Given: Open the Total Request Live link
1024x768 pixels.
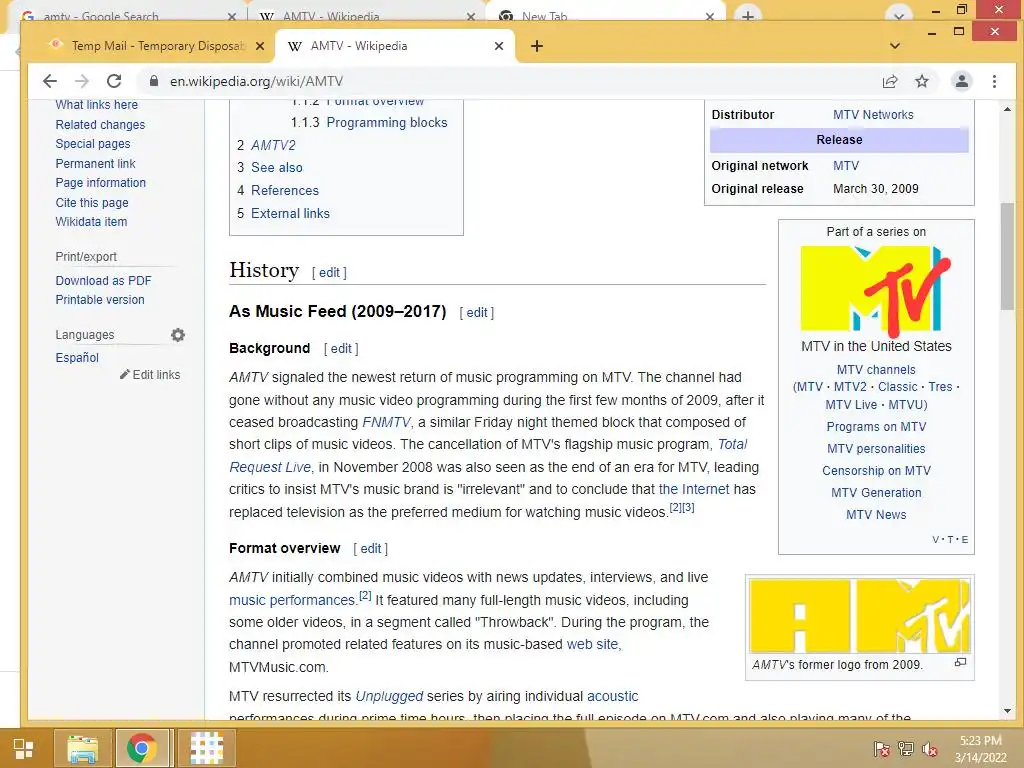Looking at the screenshot, I should (732, 444).
